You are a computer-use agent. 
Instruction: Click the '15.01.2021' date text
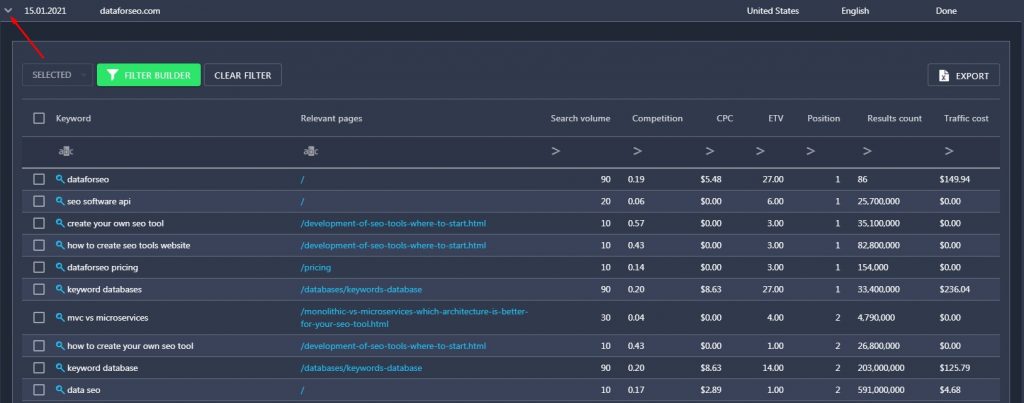point(45,11)
